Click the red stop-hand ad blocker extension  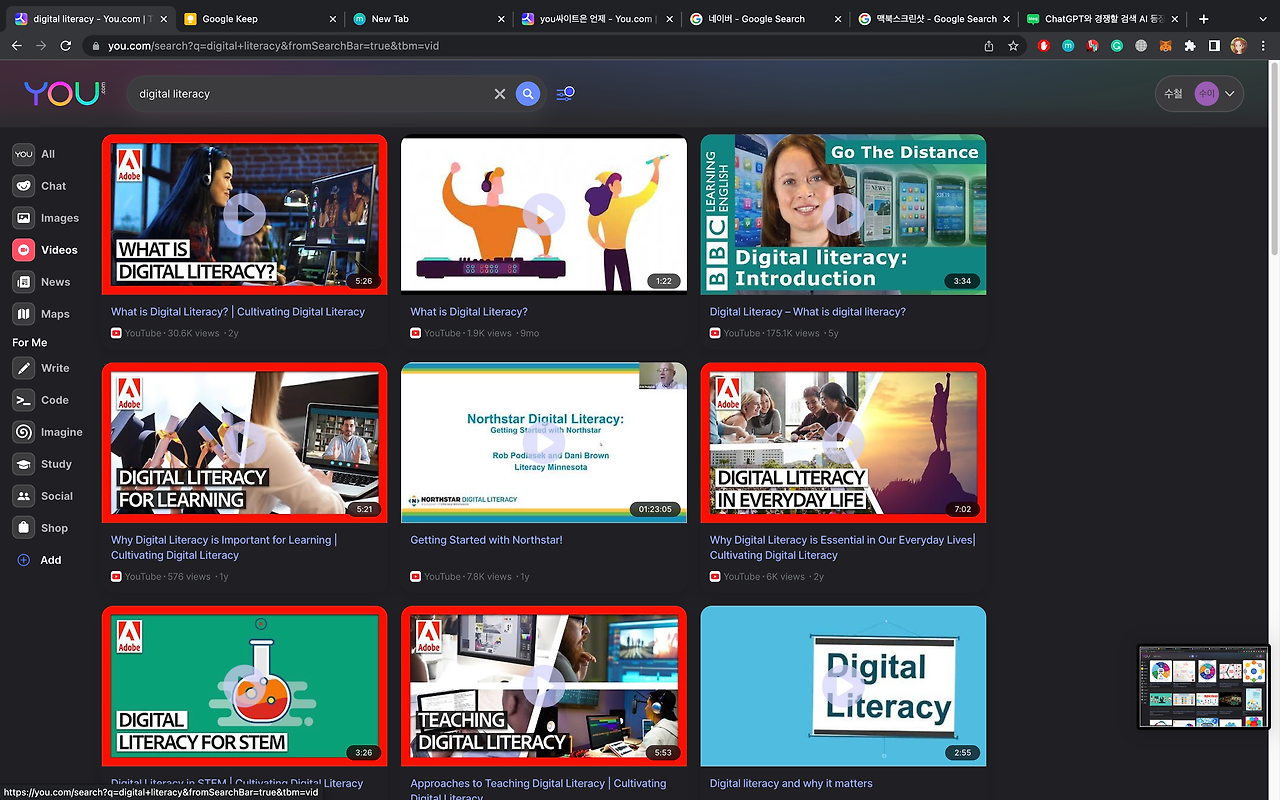1044,46
